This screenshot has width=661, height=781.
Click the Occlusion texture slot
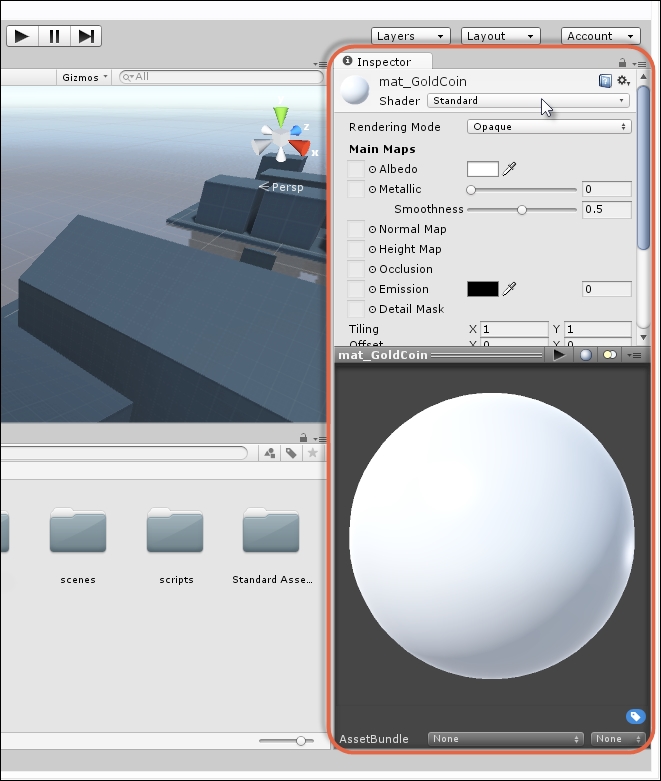click(x=356, y=269)
